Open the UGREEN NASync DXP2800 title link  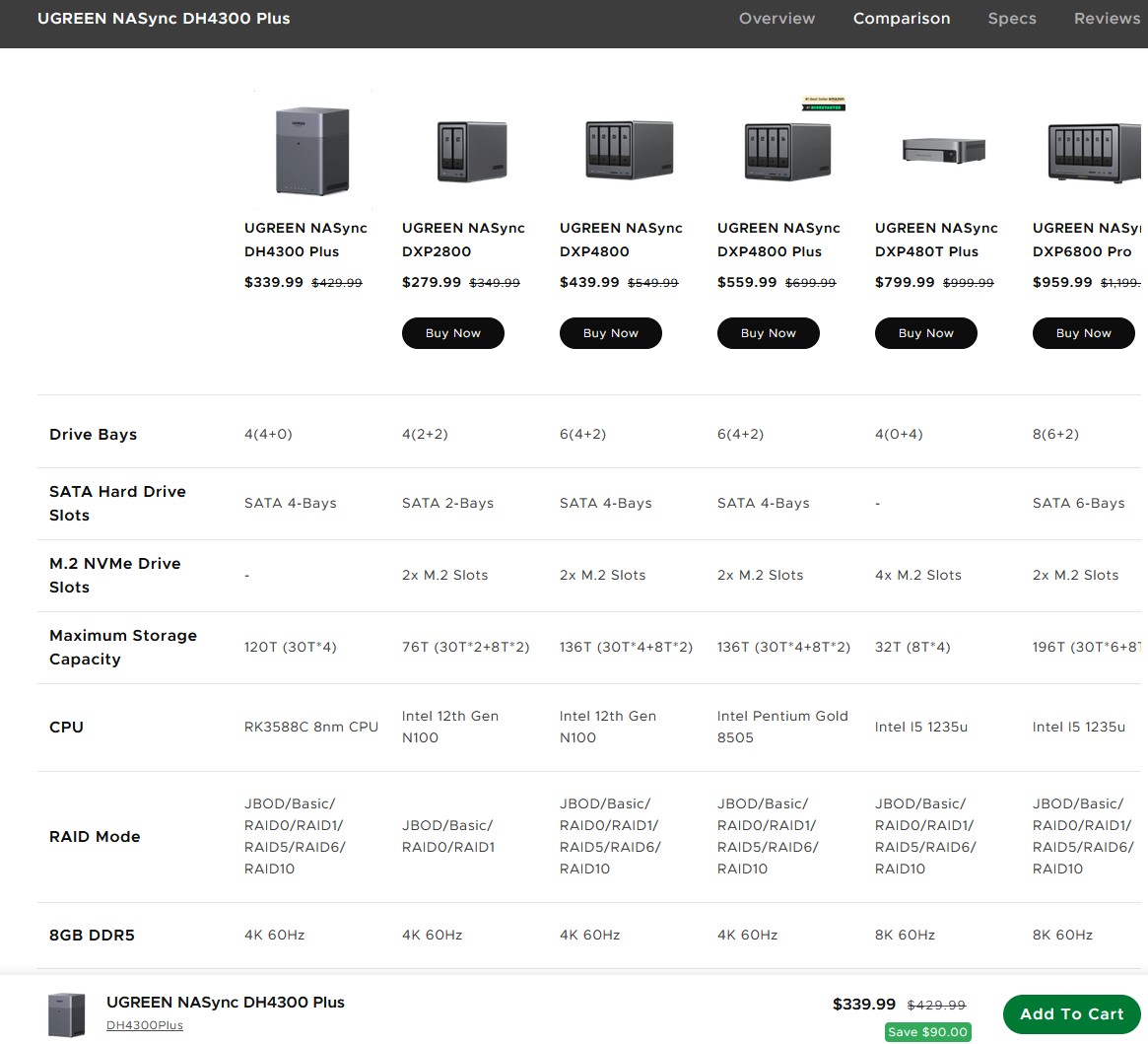pyautogui.click(x=463, y=240)
